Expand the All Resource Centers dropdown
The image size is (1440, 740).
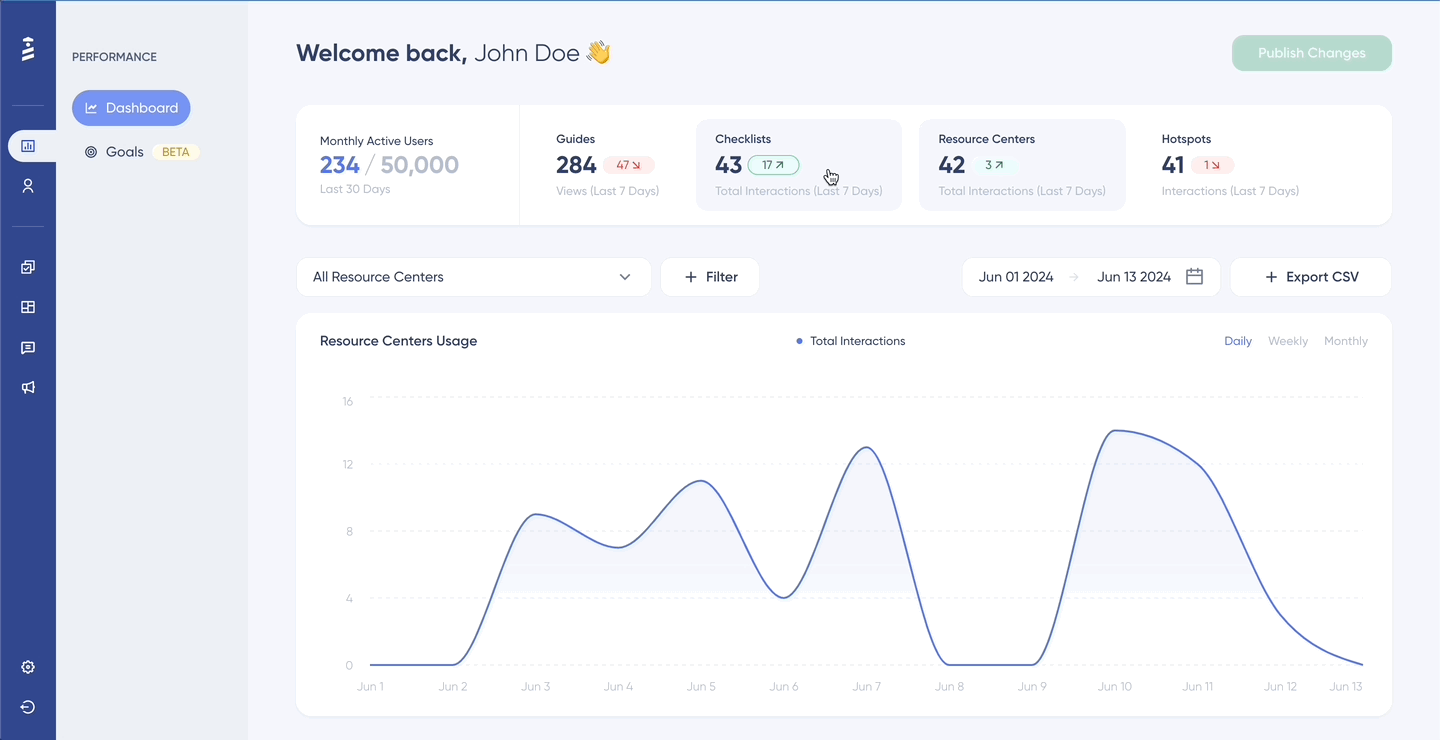coord(473,277)
